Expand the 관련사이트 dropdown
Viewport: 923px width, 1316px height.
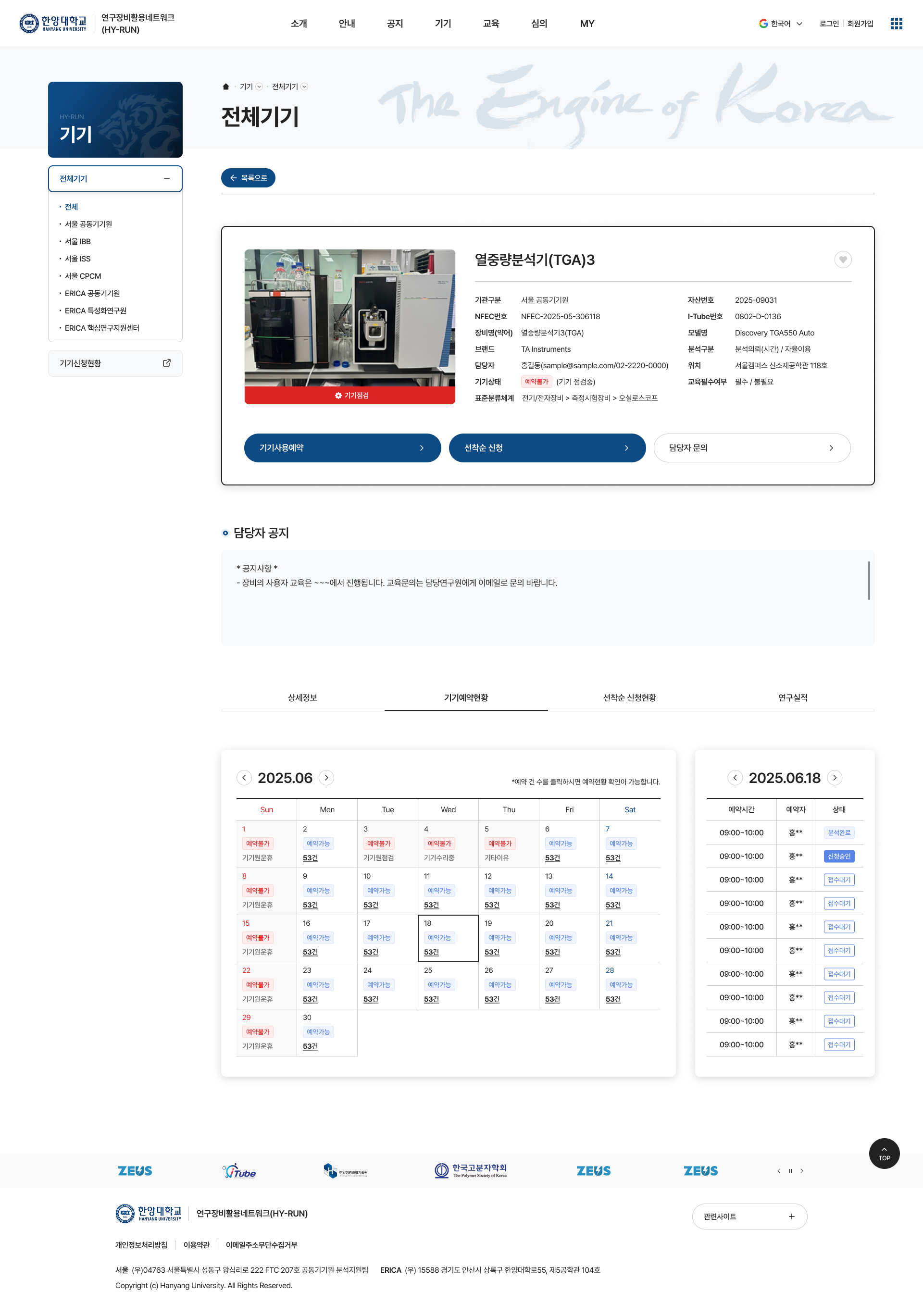pos(749,1217)
